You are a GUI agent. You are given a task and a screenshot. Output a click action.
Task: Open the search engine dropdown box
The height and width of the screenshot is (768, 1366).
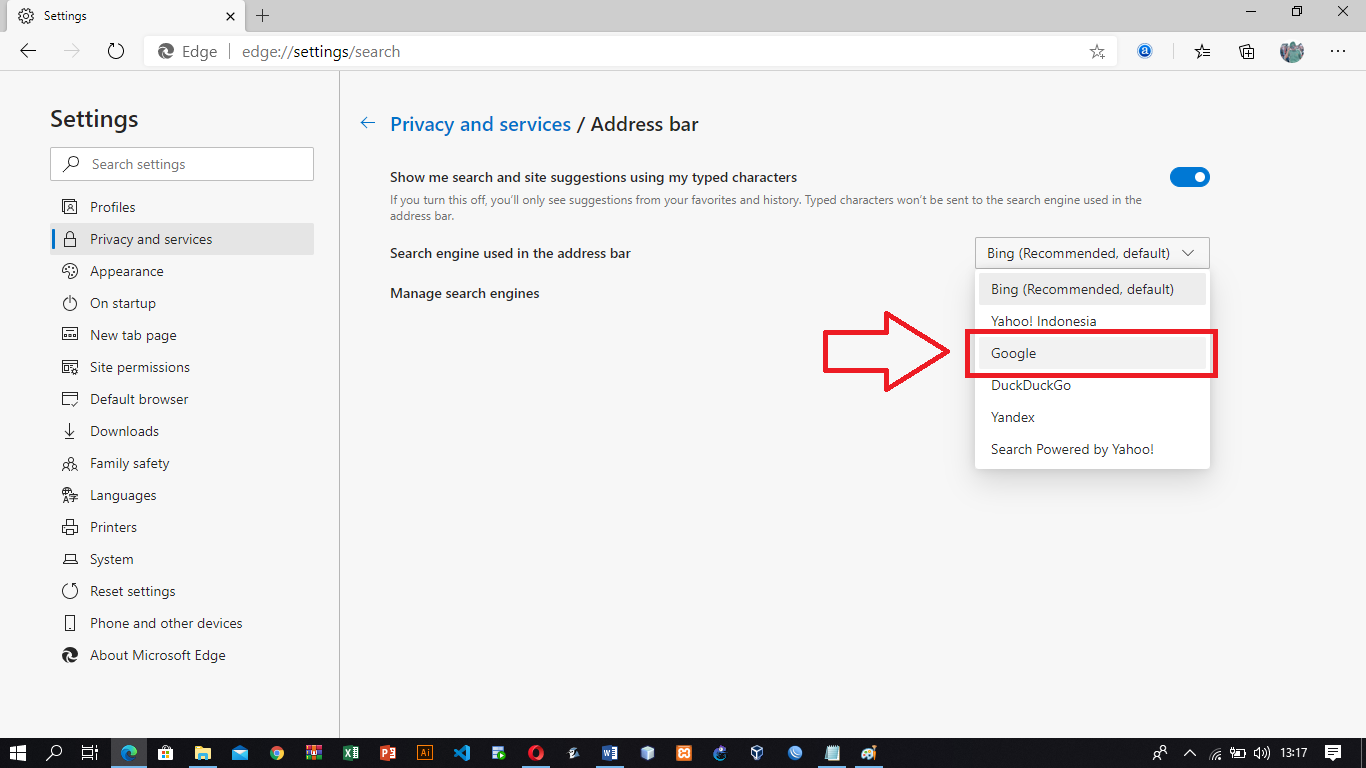[1092, 253]
